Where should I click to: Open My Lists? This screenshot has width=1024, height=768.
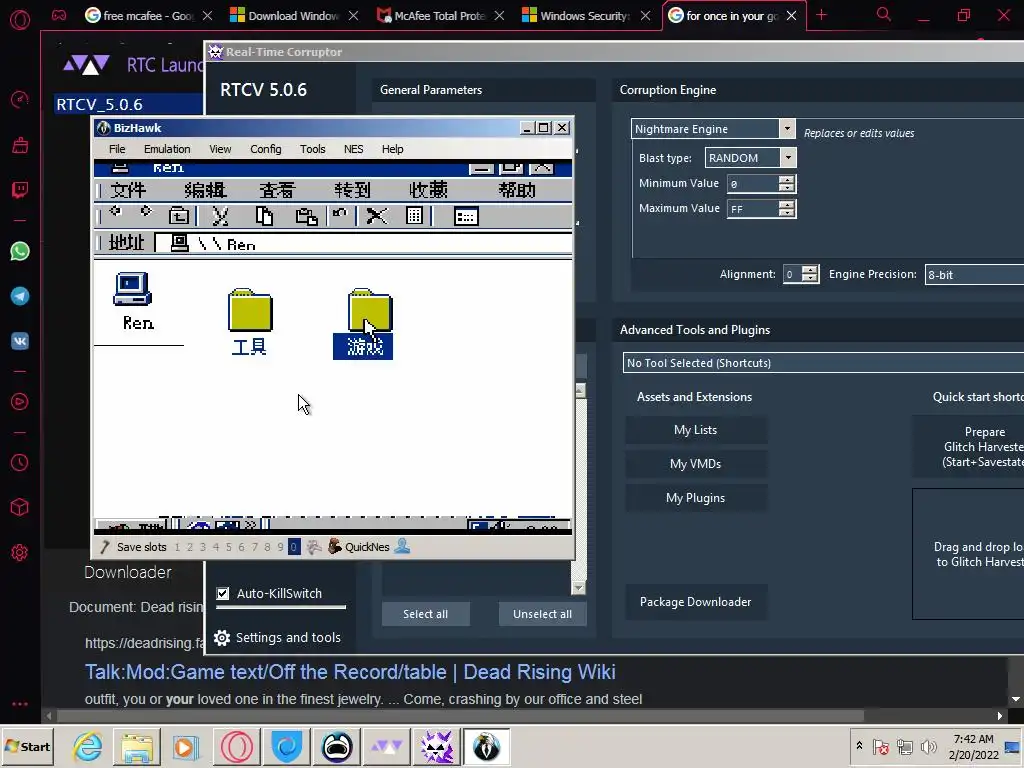(x=696, y=430)
